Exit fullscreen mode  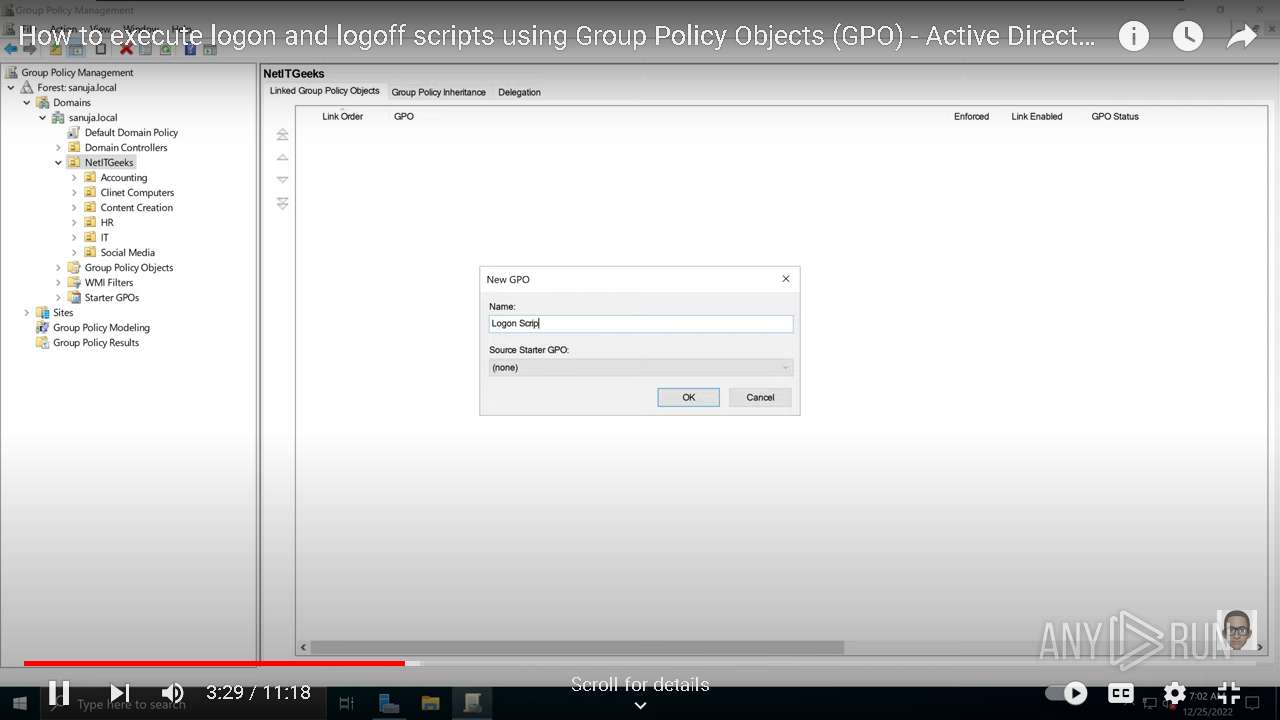[x=1229, y=693]
